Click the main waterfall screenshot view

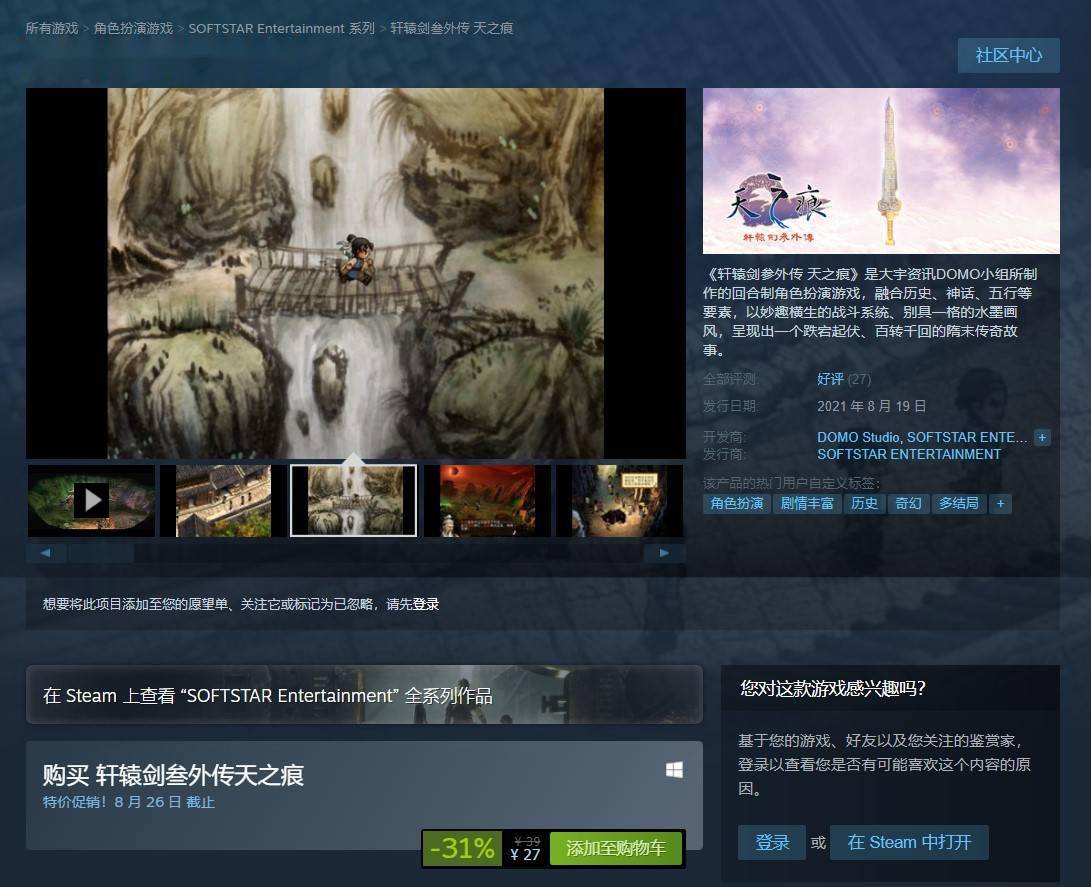tap(356, 273)
